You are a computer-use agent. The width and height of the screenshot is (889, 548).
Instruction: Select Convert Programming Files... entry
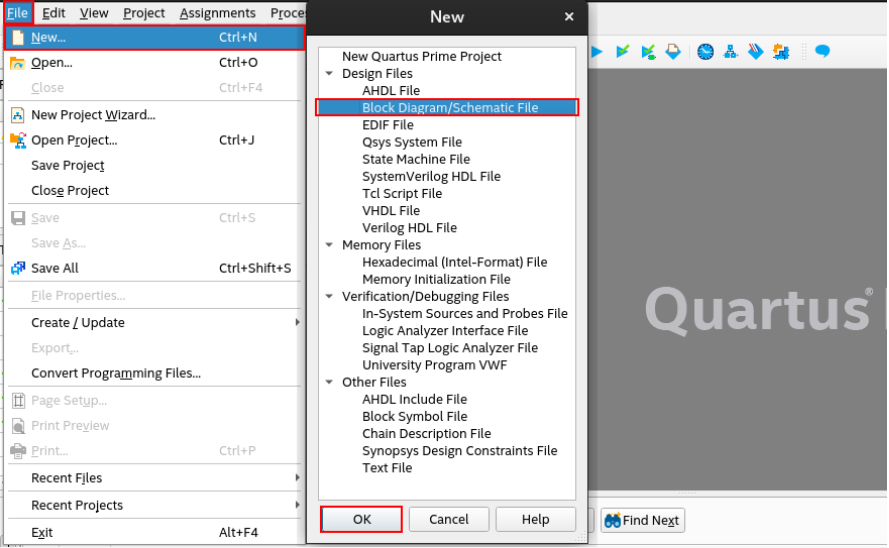154,373
